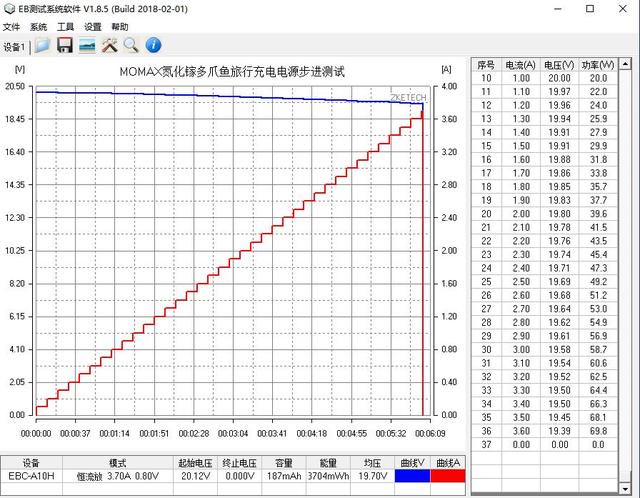
Task: Select row 30 with current 3.00
Action: pyautogui.click(x=545, y=349)
